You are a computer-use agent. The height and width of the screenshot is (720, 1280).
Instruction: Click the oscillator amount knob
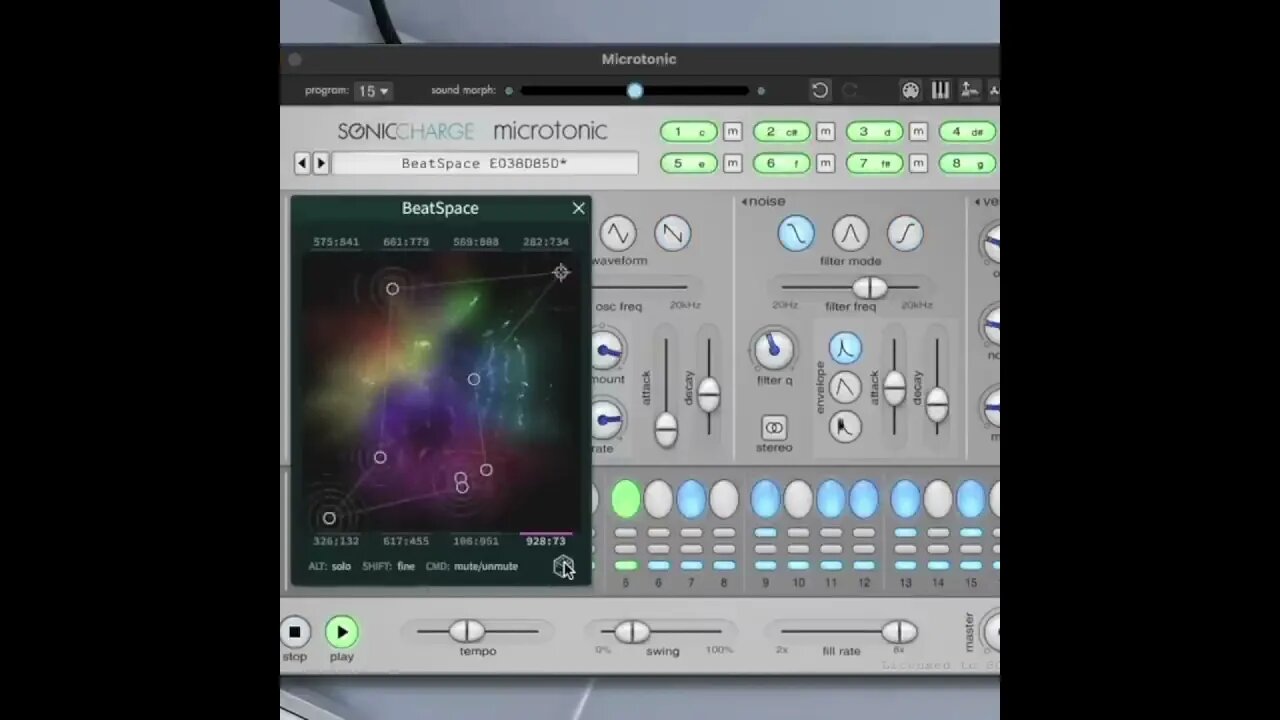click(x=607, y=350)
